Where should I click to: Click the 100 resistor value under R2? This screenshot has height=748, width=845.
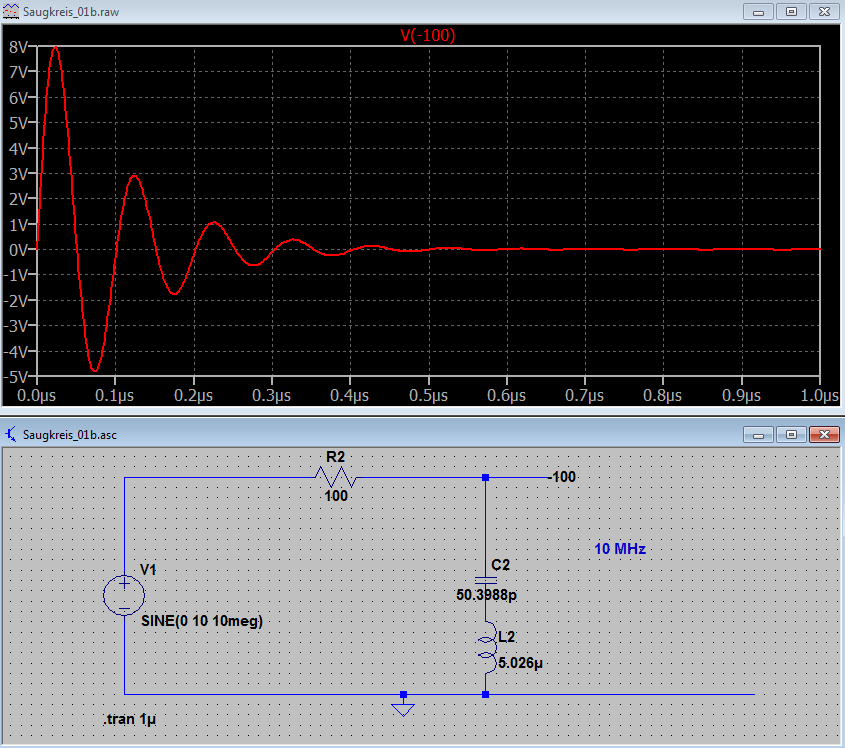(336, 495)
